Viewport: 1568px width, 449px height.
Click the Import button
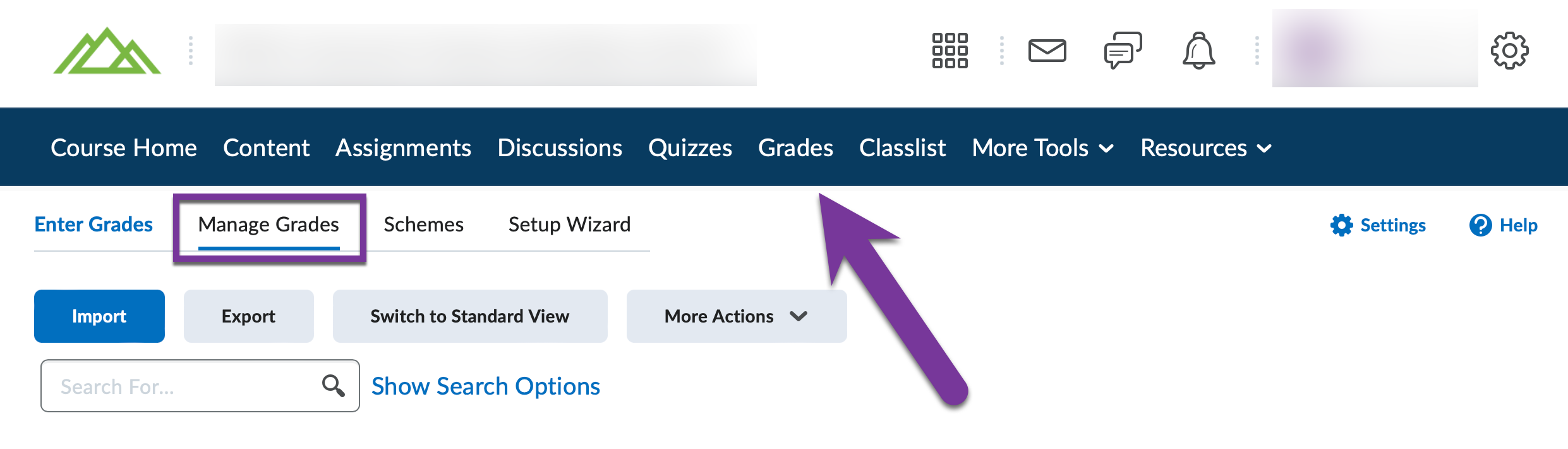pos(99,316)
